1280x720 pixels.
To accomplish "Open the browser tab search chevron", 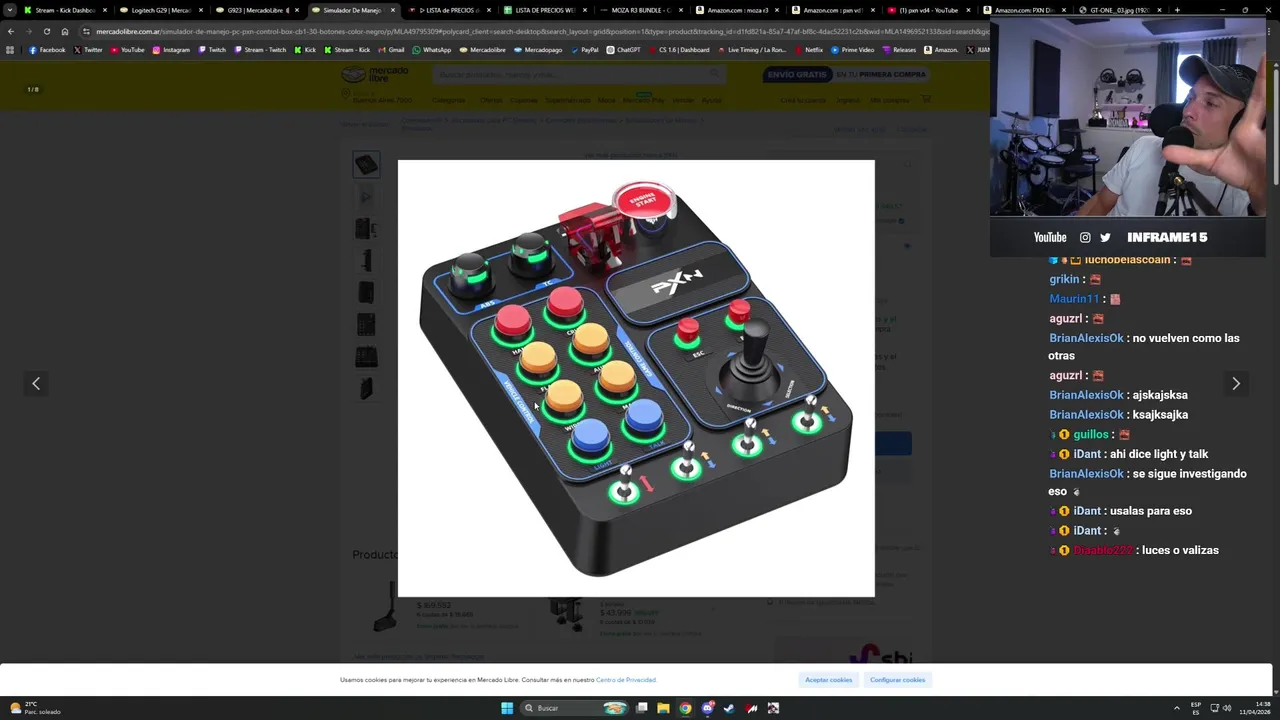I will point(10,10).
